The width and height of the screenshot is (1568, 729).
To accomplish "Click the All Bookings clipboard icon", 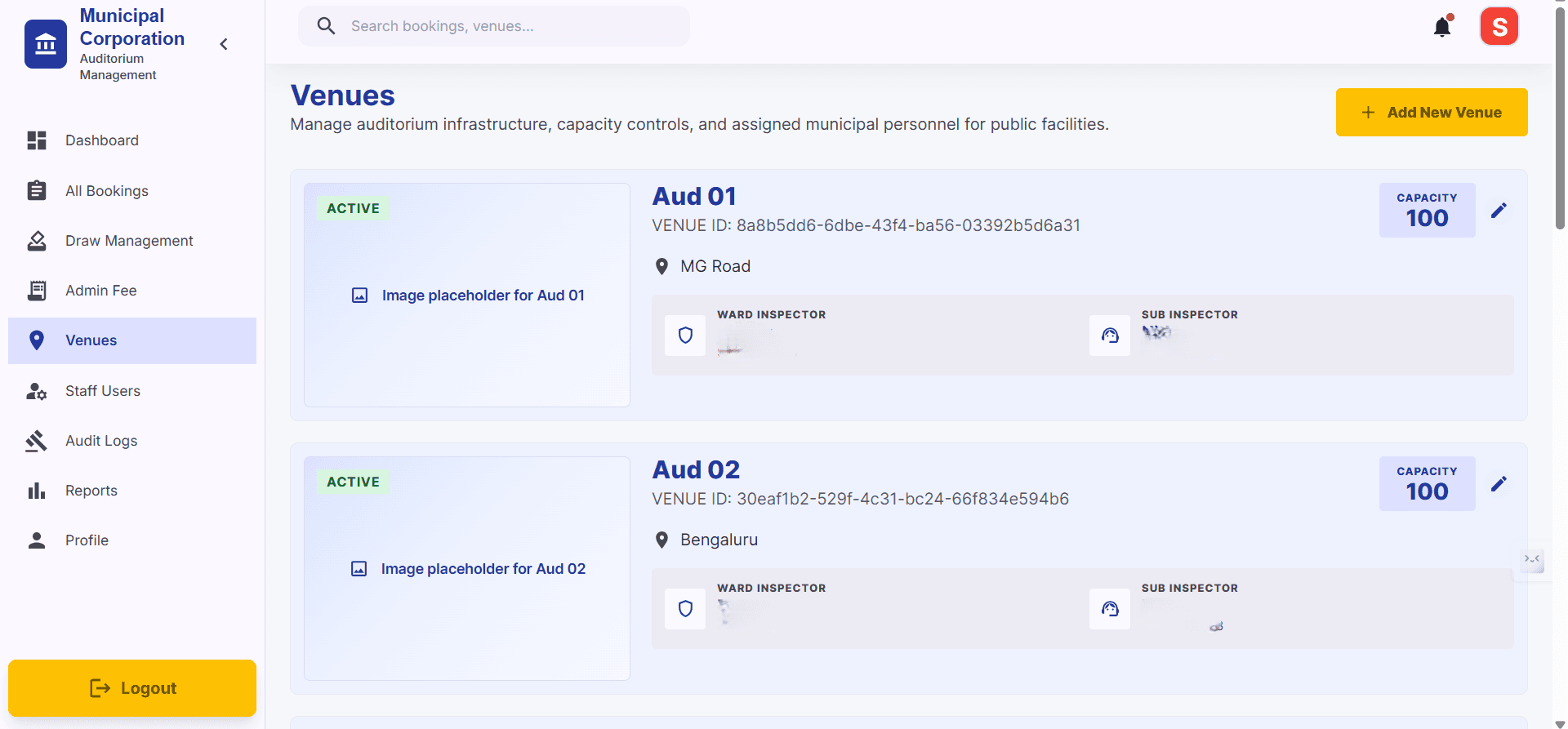I will point(37,190).
